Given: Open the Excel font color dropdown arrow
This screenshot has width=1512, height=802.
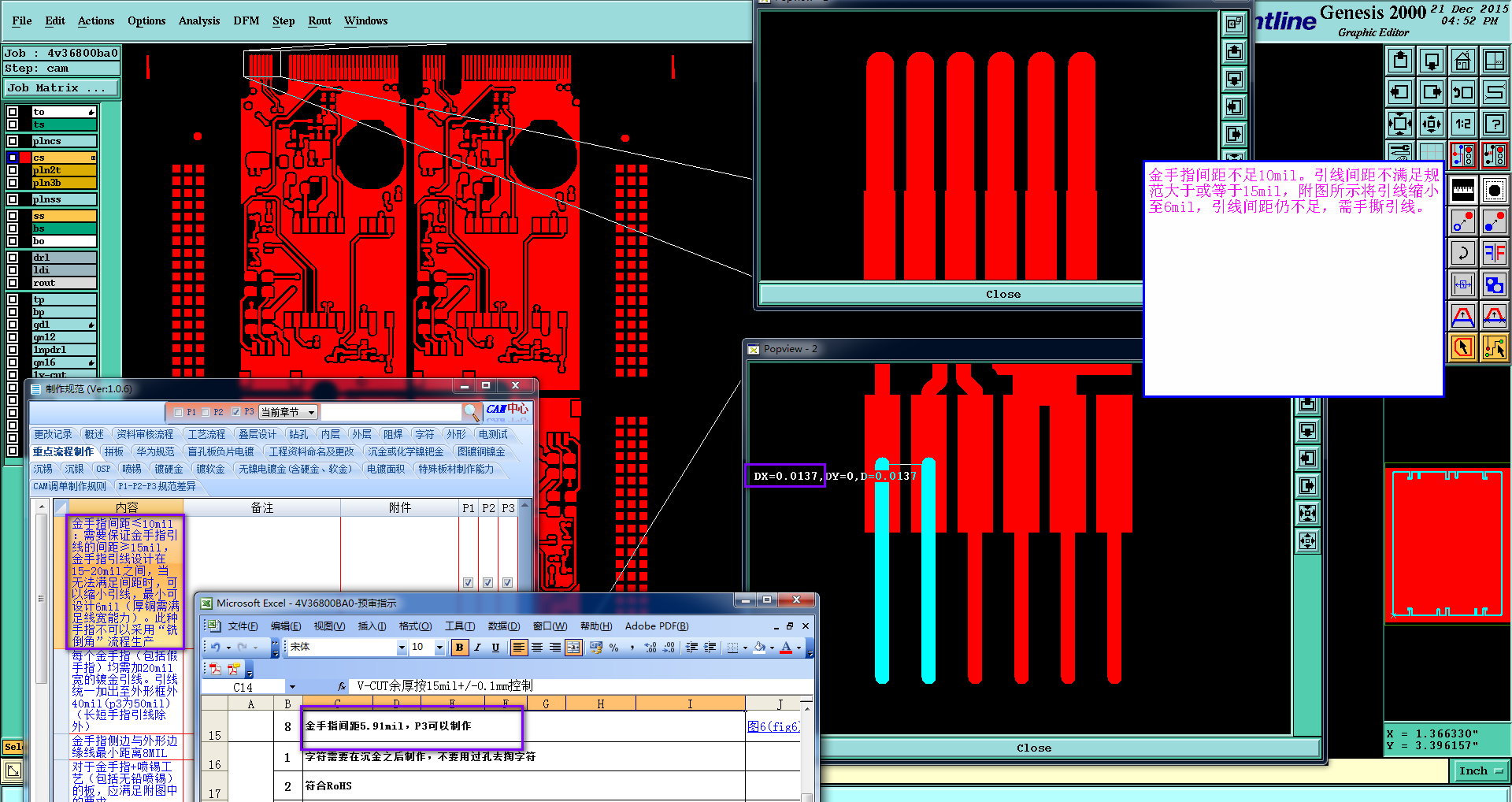Looking at the screenshot, I should point(799,648).
